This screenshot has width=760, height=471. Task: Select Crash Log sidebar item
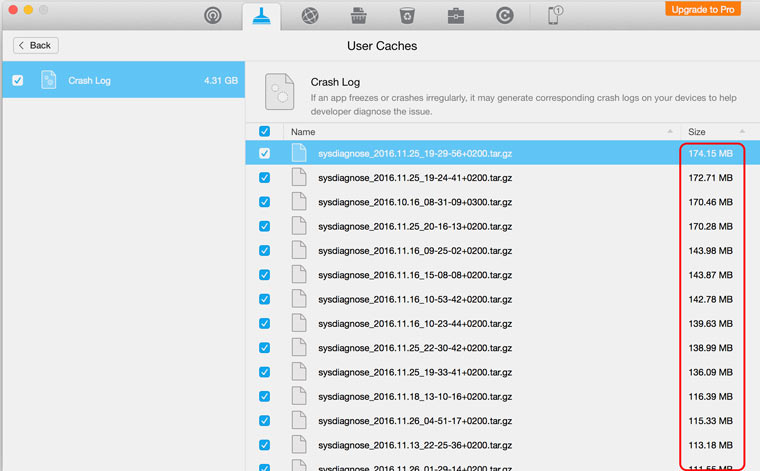[124, 80]
